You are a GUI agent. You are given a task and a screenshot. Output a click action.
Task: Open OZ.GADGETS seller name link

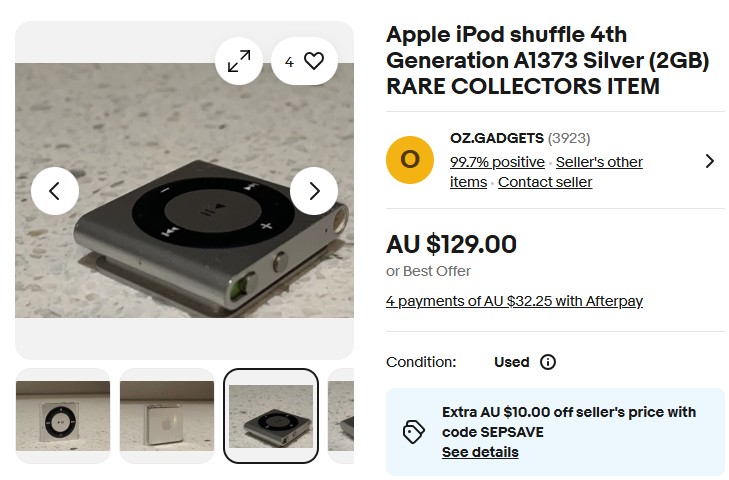pyautogui.click(x=497, y=139)
